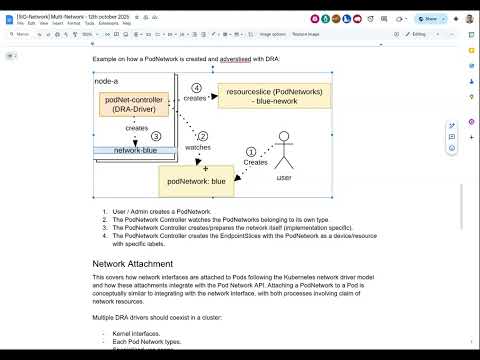480x360 pixels.
Task: Toggle spelling and grammar check
Action: click(x=66, y=34)
